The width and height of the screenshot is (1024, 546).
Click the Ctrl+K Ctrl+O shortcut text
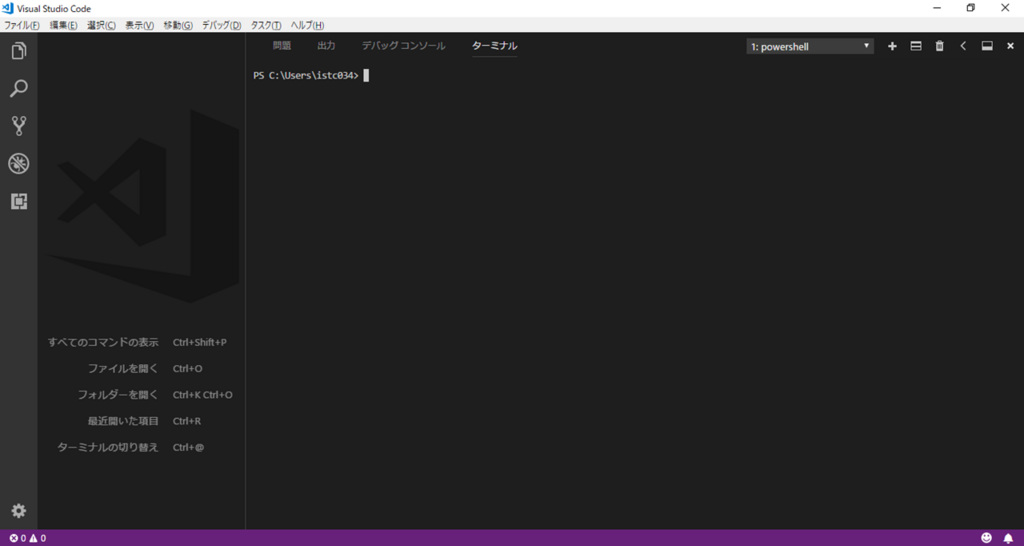click(202, 394)
